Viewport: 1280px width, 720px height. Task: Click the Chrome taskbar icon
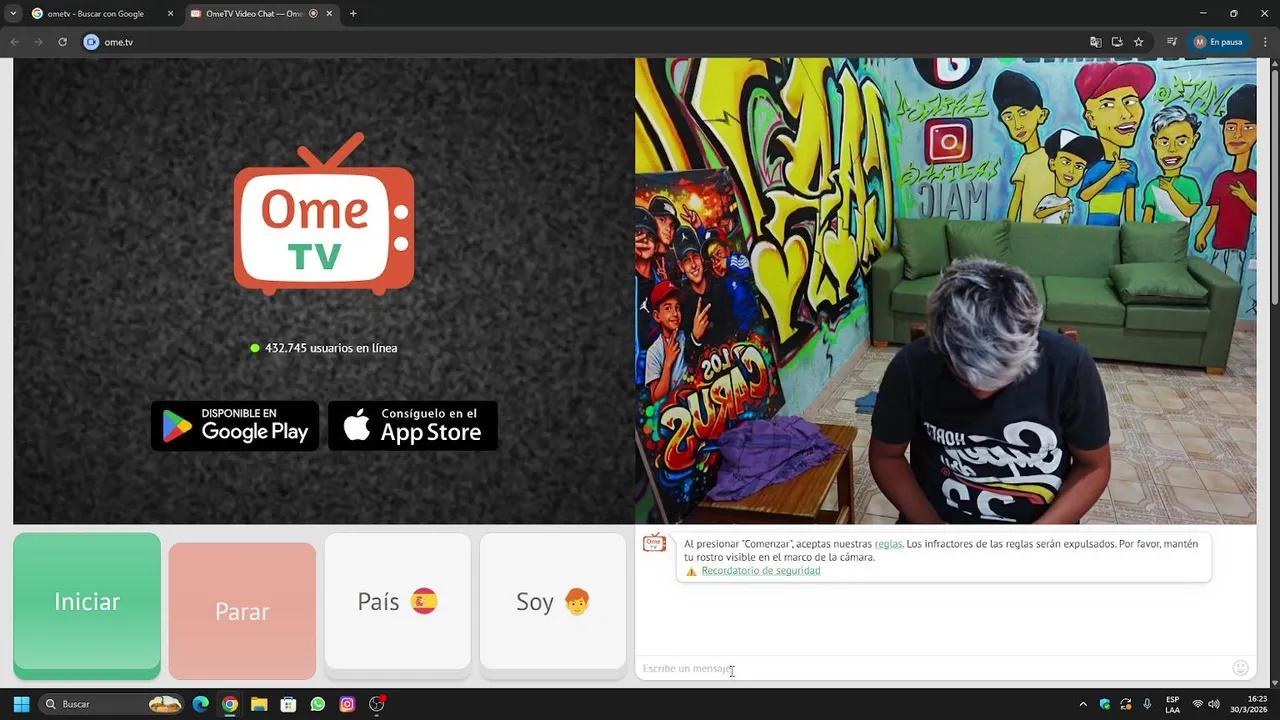click(x=230, y=704)
